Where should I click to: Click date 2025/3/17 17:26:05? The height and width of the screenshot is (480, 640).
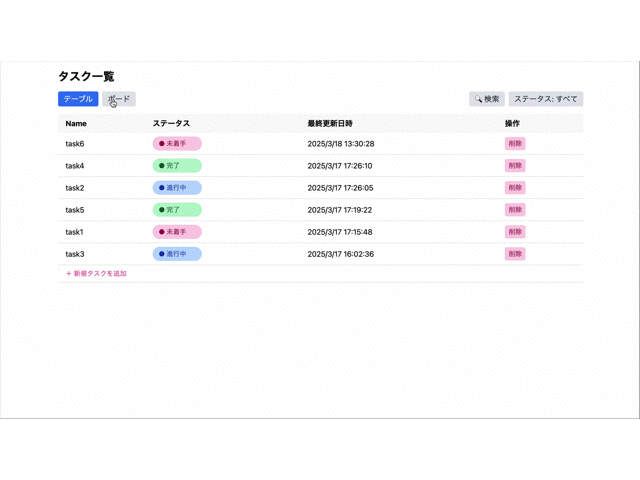340,188
